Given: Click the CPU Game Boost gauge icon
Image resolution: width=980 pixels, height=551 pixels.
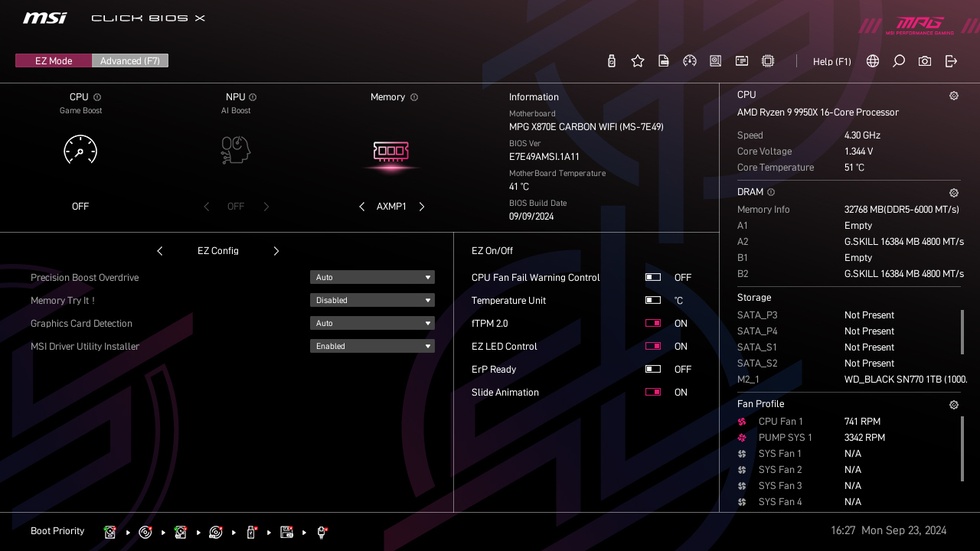Looking at the screenshot, I should pyautogui.click(x=80, y=150).
